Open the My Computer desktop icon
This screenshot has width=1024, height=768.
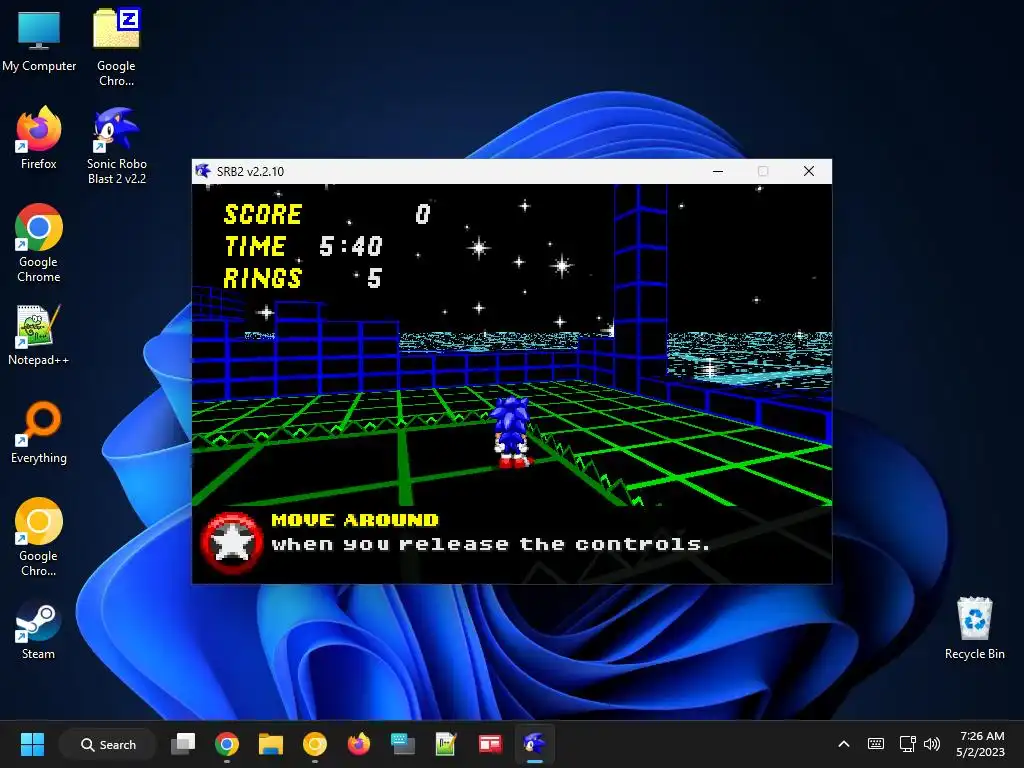[39, 40]
